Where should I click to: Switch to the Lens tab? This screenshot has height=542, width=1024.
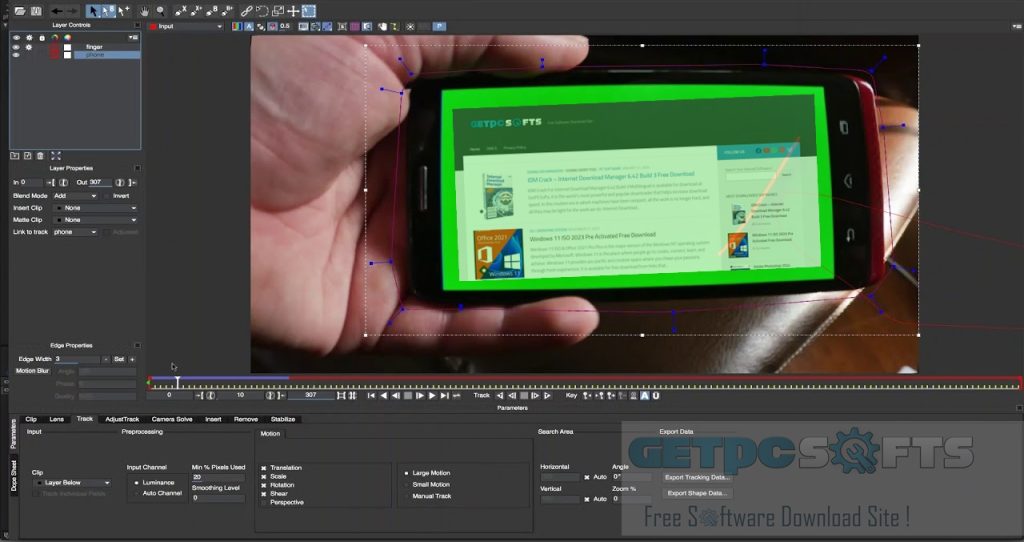point(57,419)
